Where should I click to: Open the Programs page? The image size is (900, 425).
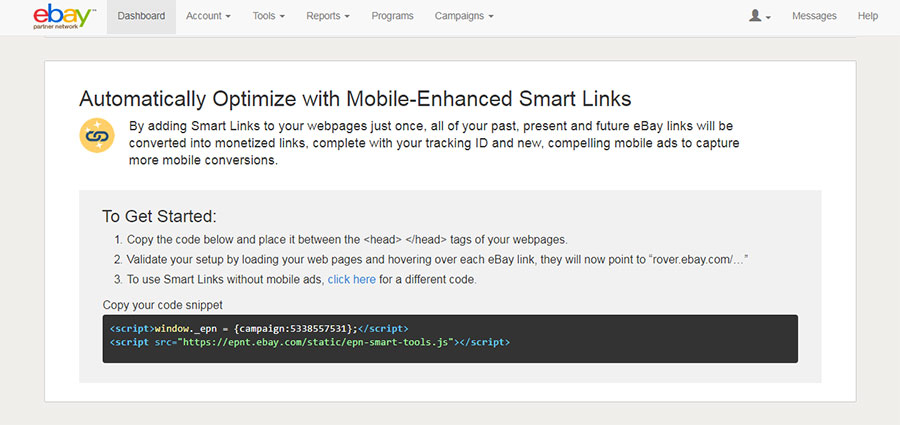(393, 16)
